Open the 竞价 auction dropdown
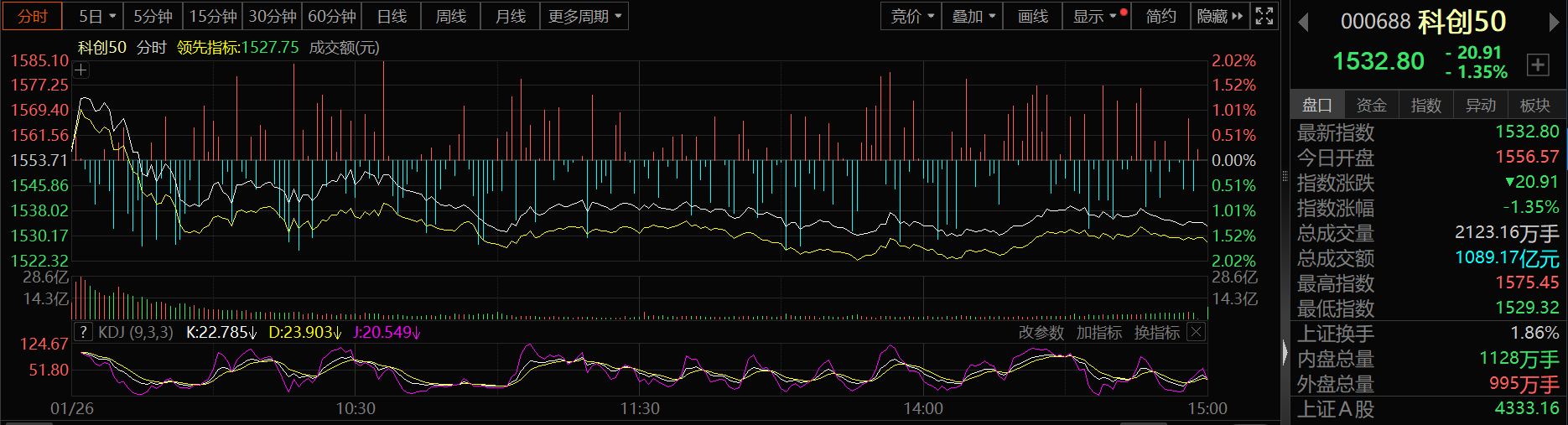 click(911, 16)
